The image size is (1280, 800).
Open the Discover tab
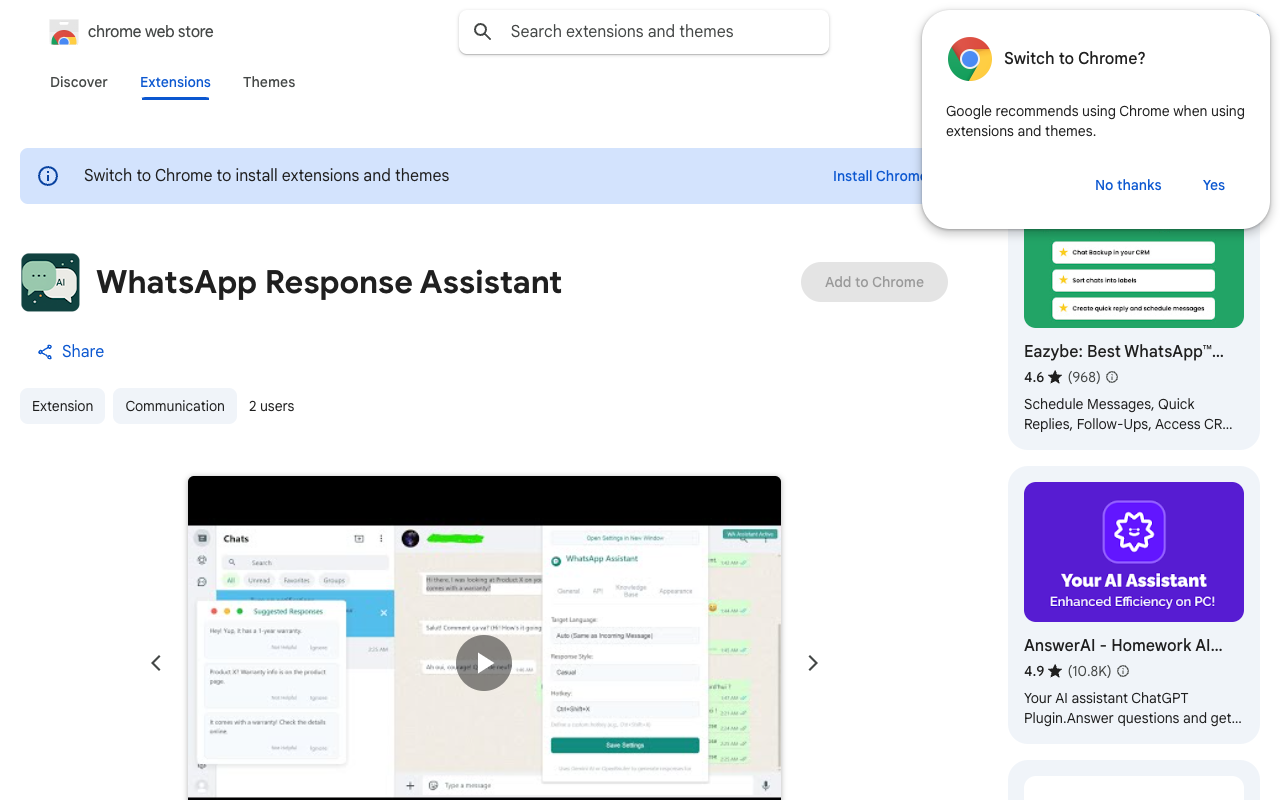coord(78,82)
